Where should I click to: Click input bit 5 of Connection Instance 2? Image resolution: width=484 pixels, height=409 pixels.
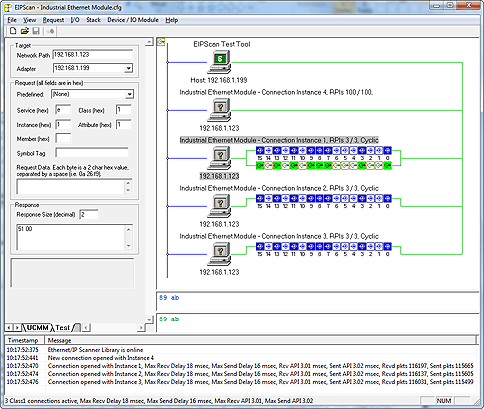[x=345, y=198]
